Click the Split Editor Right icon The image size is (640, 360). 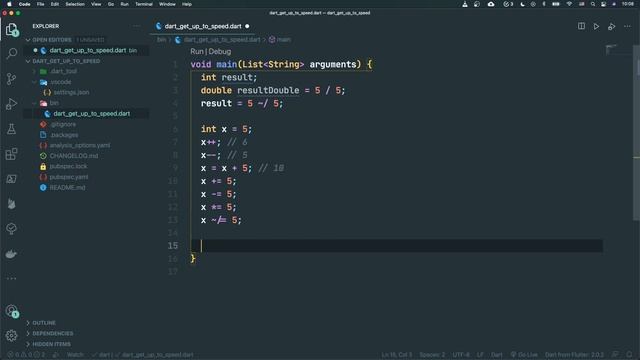click(x=581, y=26)
